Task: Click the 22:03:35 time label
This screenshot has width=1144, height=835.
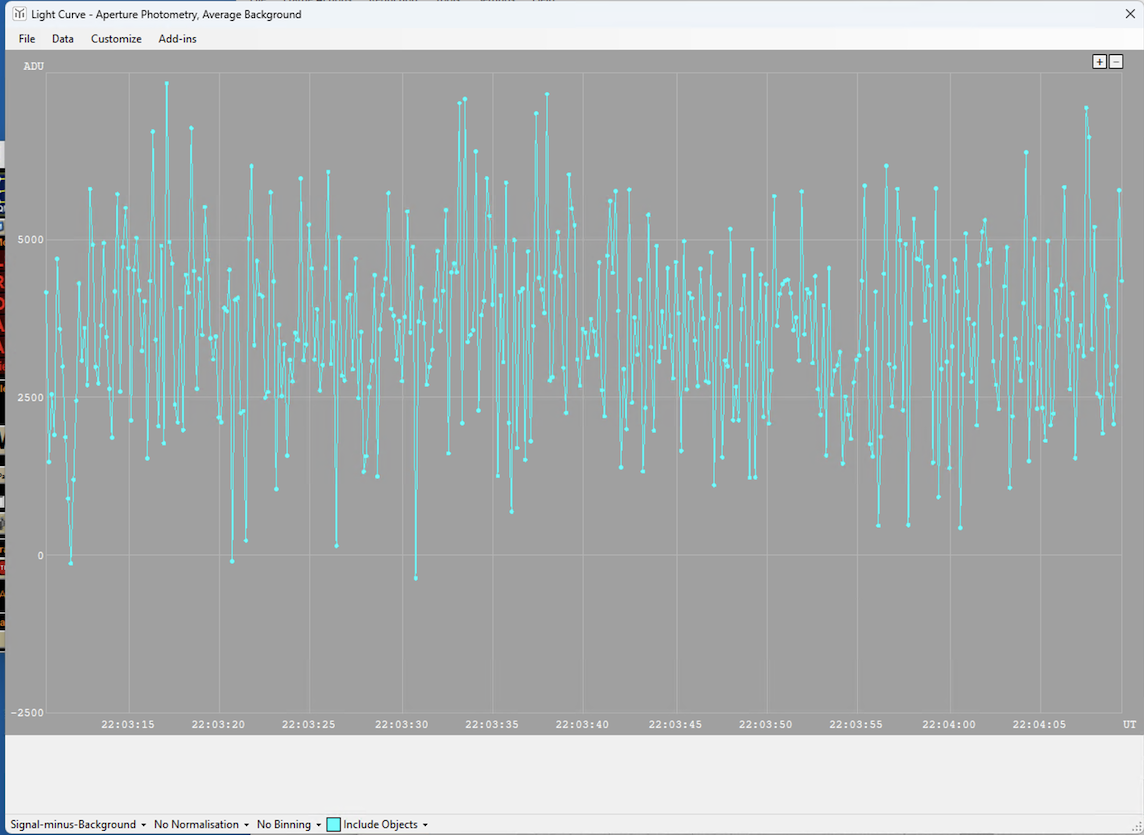Action: [x=492, y=724]
